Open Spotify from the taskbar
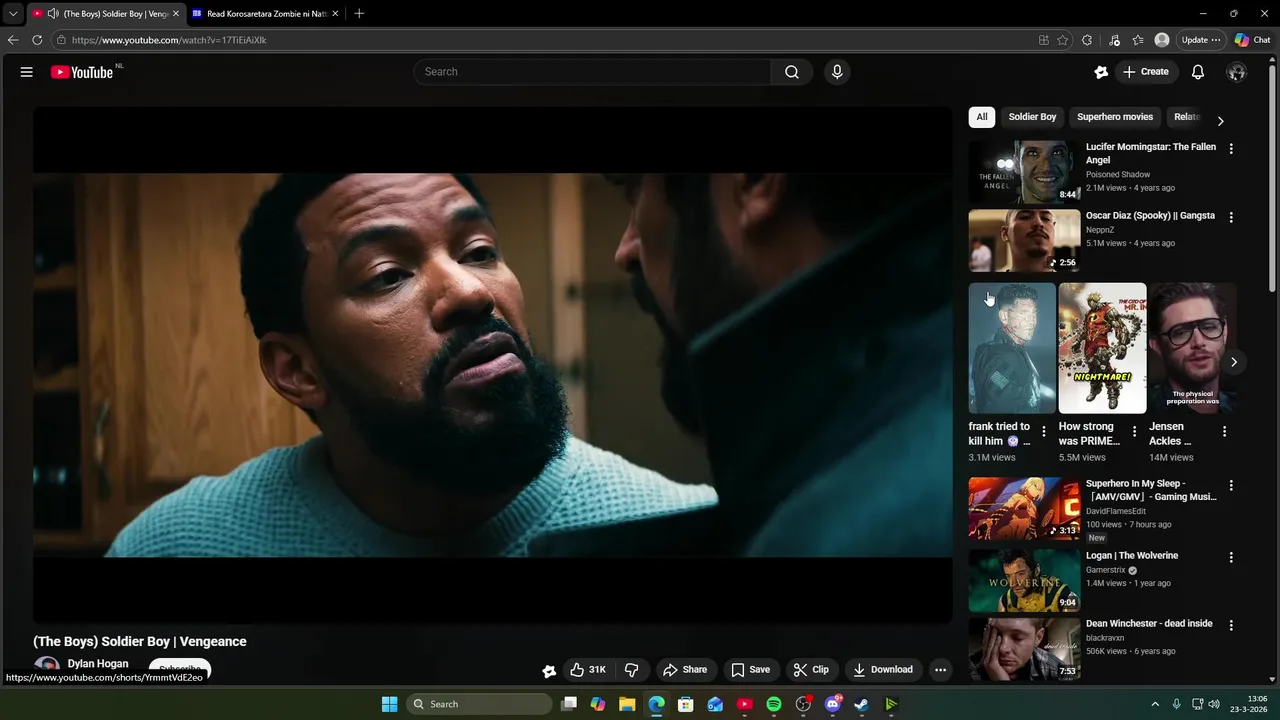Viewport: 1280px width, 720px height. point(774,704)
